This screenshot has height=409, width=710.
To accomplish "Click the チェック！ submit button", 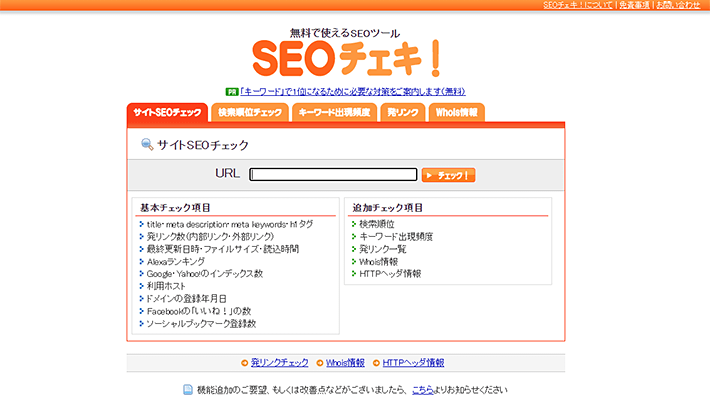I will tap(448, 175).
